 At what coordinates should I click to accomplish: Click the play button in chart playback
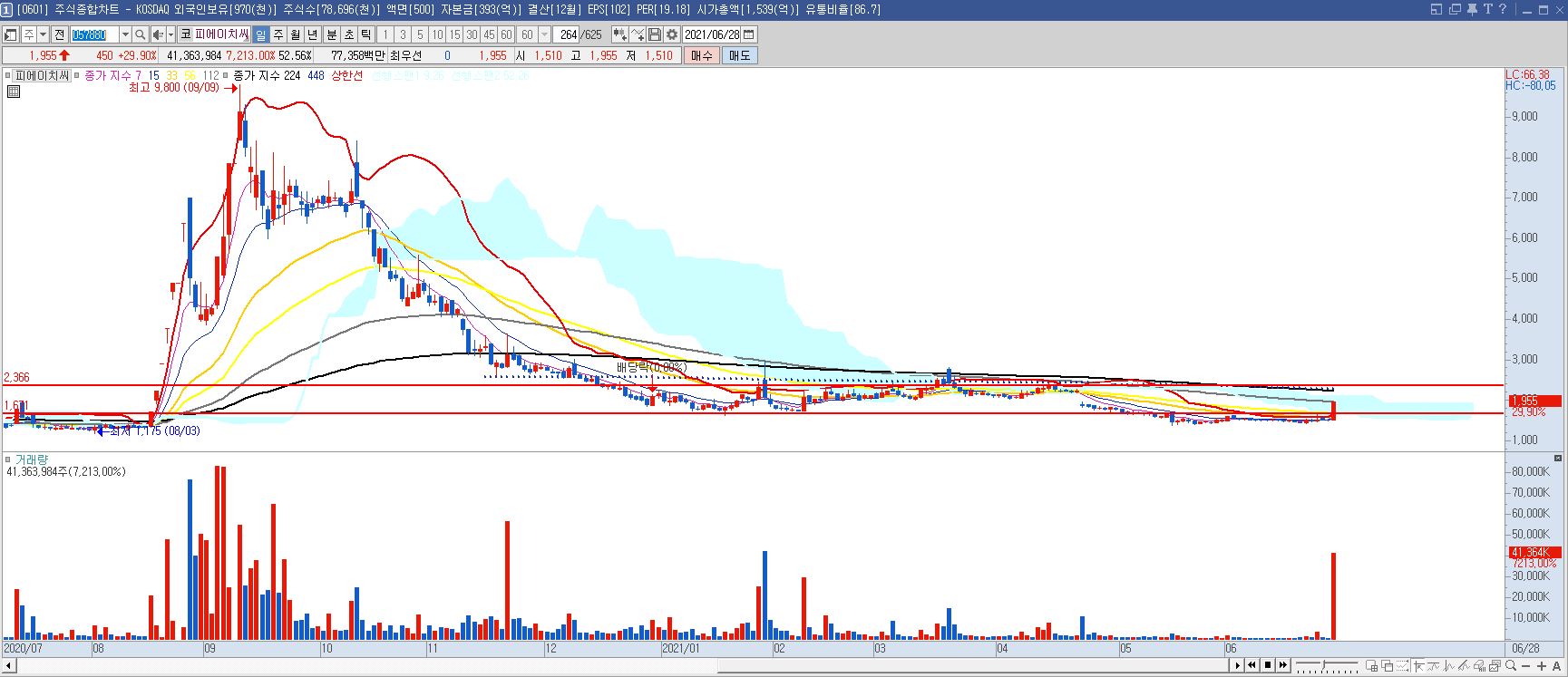(1237, 664)
